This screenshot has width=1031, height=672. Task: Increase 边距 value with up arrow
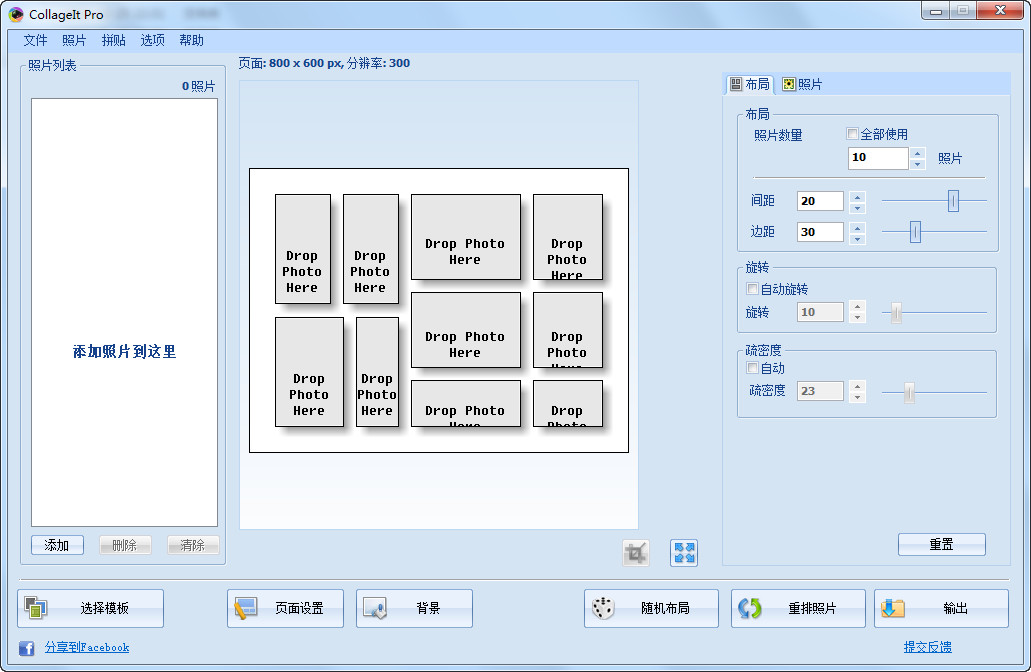tap(857, 228)
